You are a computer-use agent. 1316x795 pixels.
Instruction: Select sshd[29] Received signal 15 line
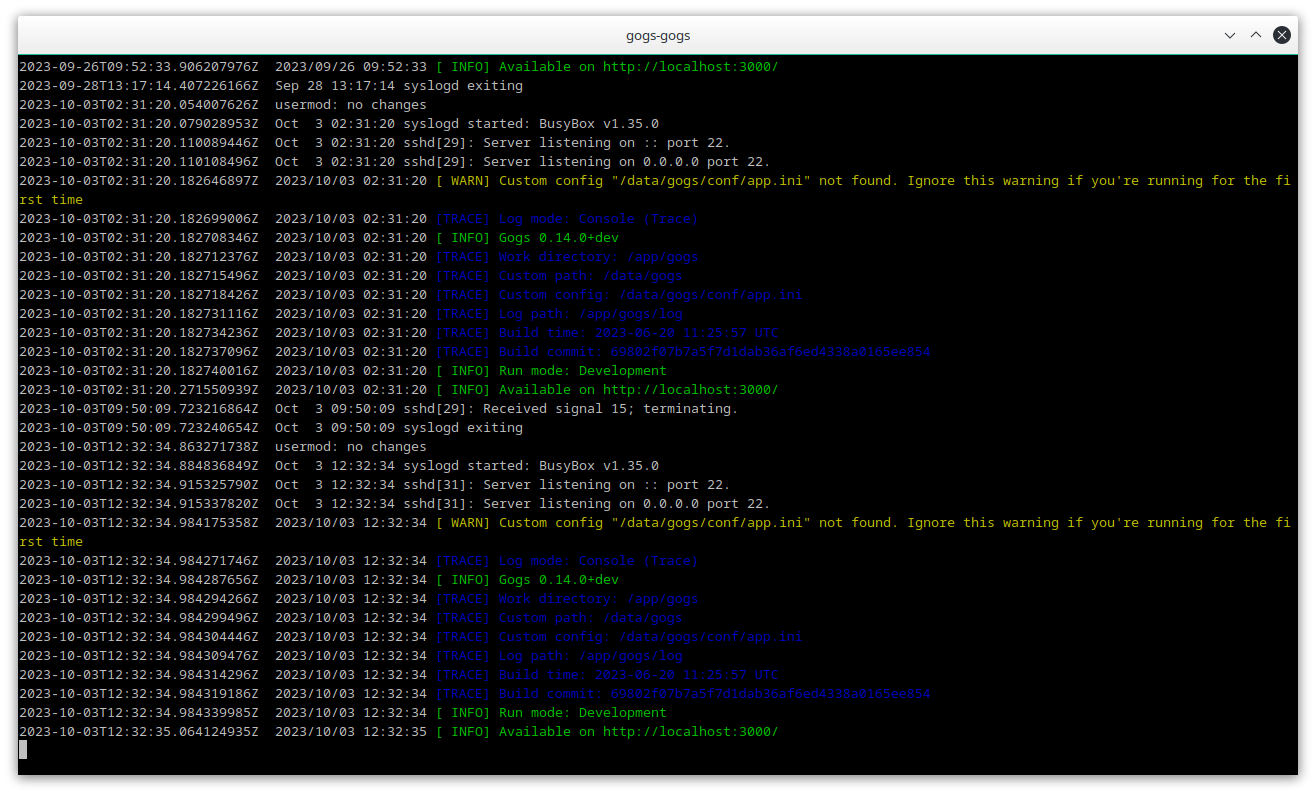pyautogui.click(x=379, y=409)
